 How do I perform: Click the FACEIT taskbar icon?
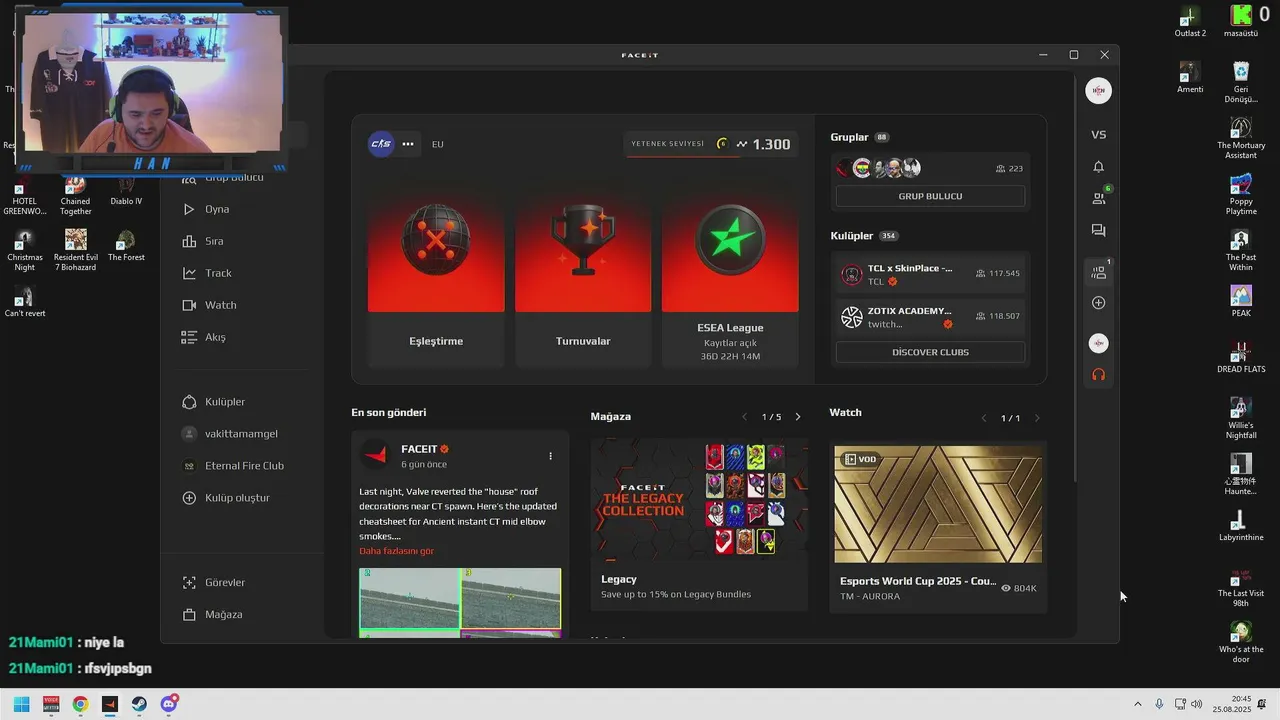[x=110, y=704]
